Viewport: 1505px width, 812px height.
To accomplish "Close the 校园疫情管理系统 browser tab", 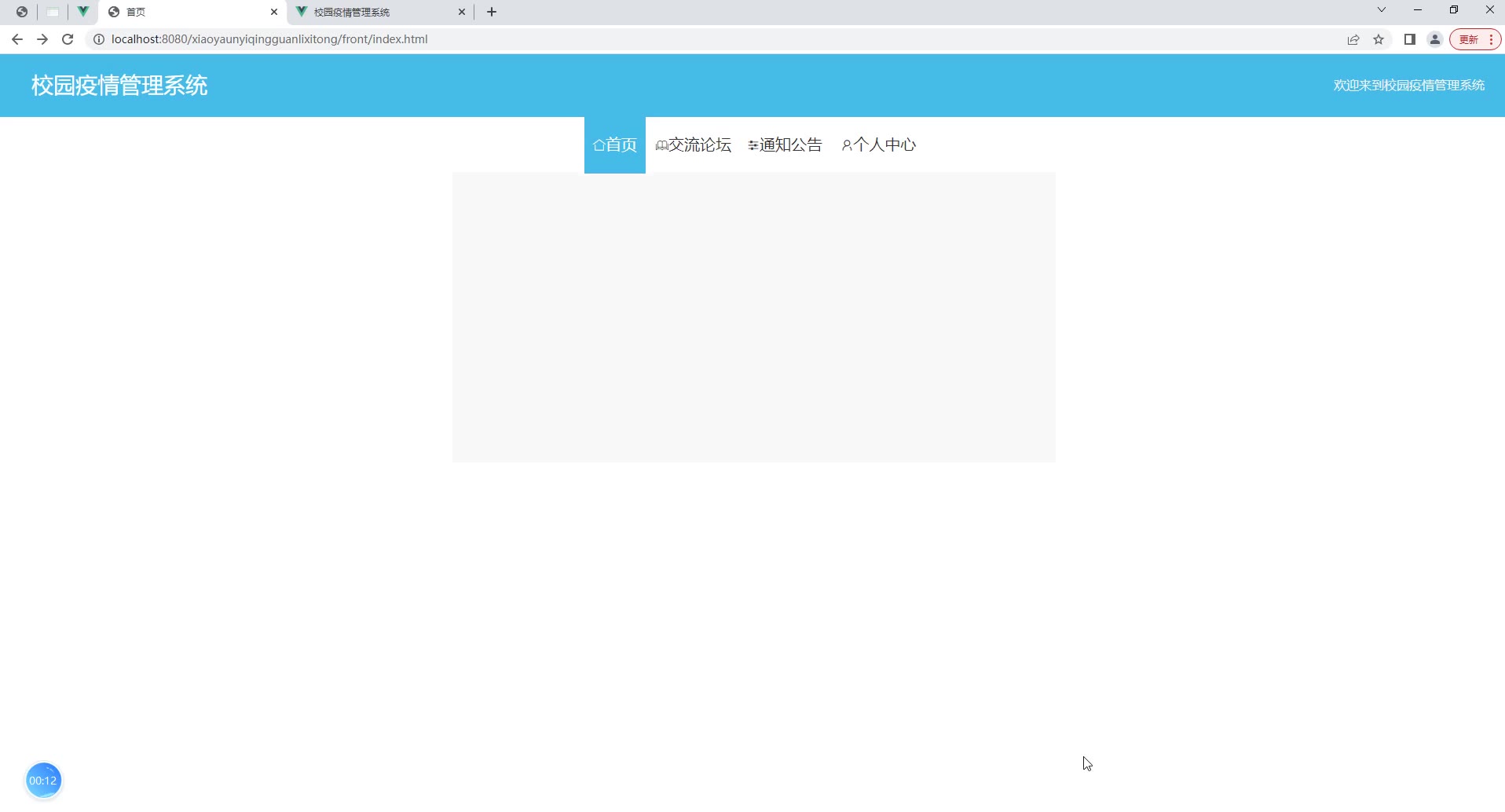I will click(x=462, y=12).
